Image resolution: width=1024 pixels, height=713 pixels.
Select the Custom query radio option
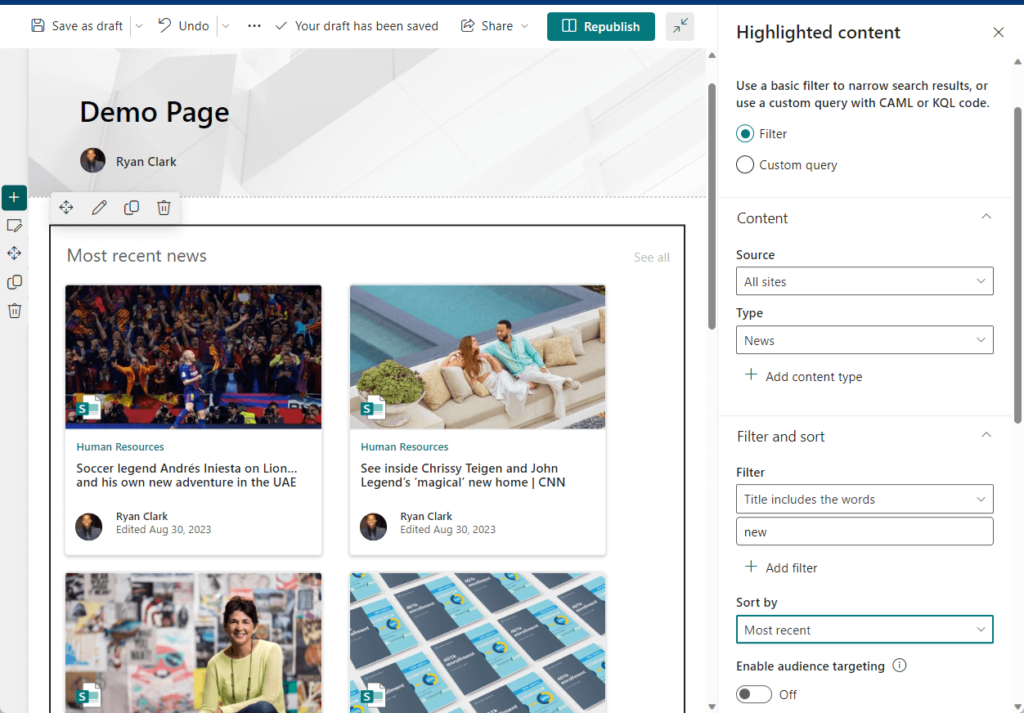[x=745, y=165]
